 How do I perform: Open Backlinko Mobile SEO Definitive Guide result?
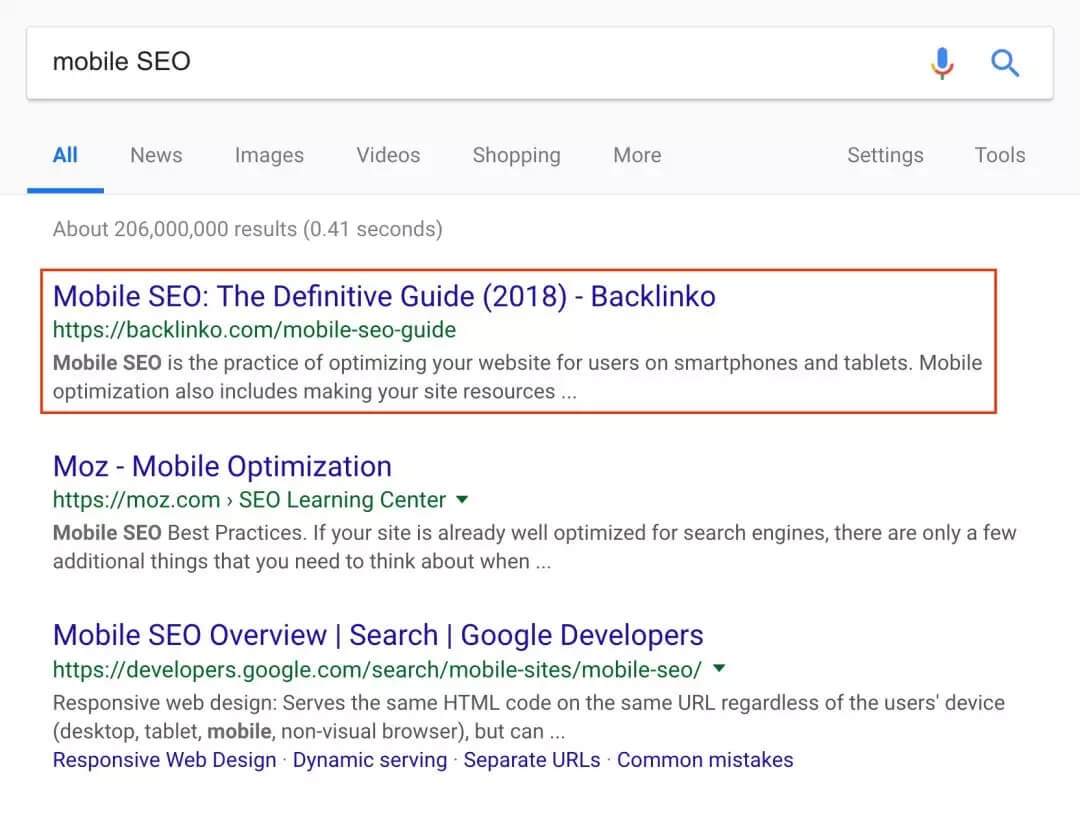(384, 296)
